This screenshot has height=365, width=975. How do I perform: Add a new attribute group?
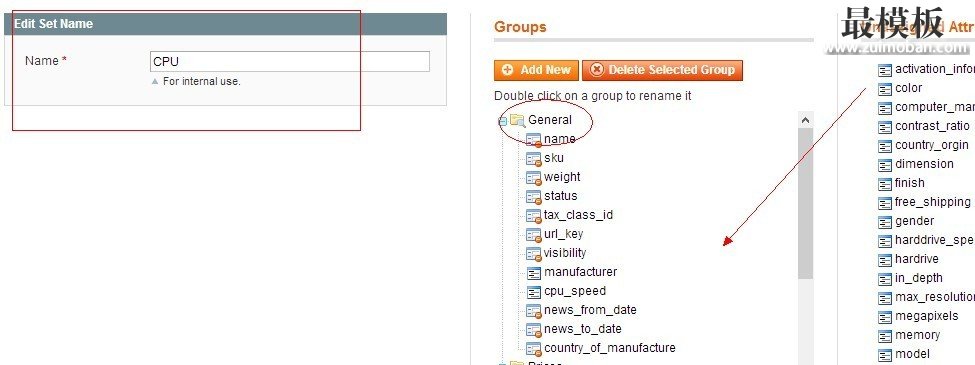coord(537,70)
